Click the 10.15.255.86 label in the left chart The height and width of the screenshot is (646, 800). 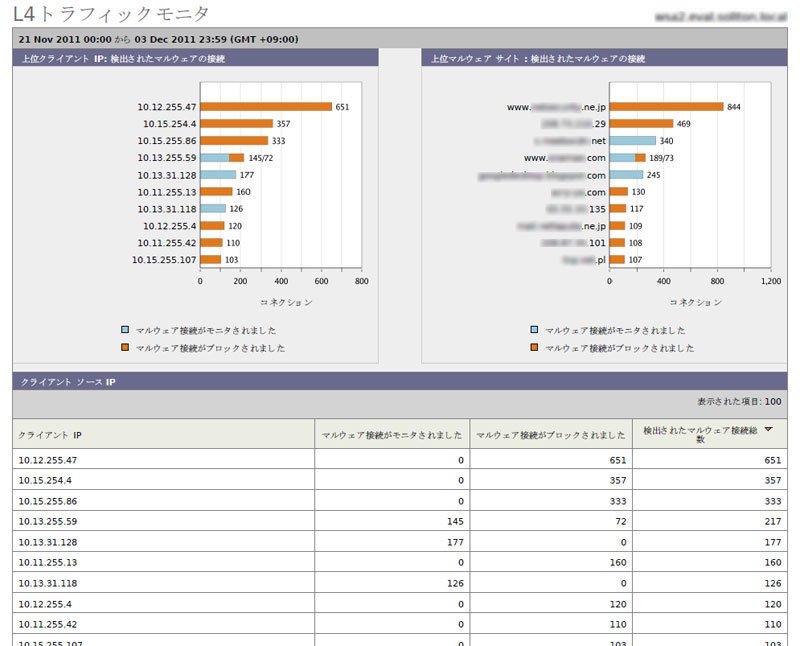pyautogui.click(x=166, y=140)
